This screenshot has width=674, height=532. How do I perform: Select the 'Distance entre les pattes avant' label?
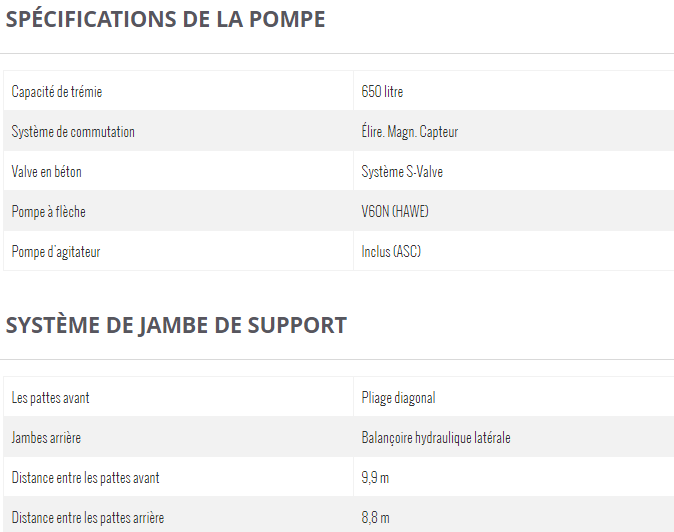[86, 478]
